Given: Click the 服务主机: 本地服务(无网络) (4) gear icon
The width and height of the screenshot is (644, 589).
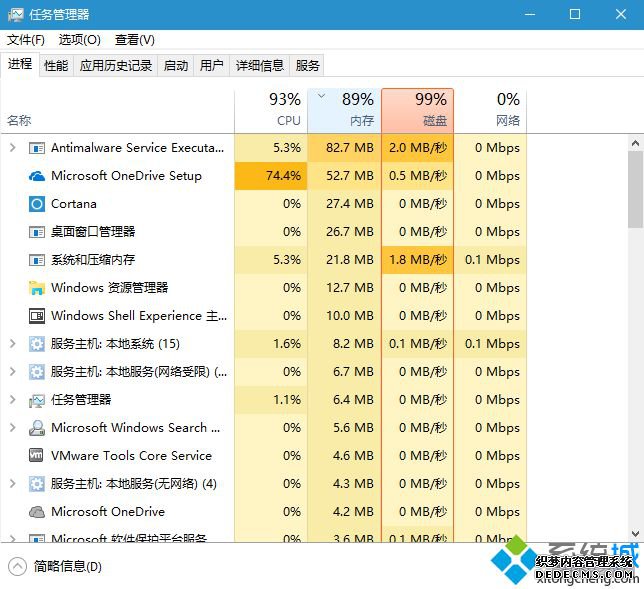Looking at the screenshot, I should (x=37, y=484).
